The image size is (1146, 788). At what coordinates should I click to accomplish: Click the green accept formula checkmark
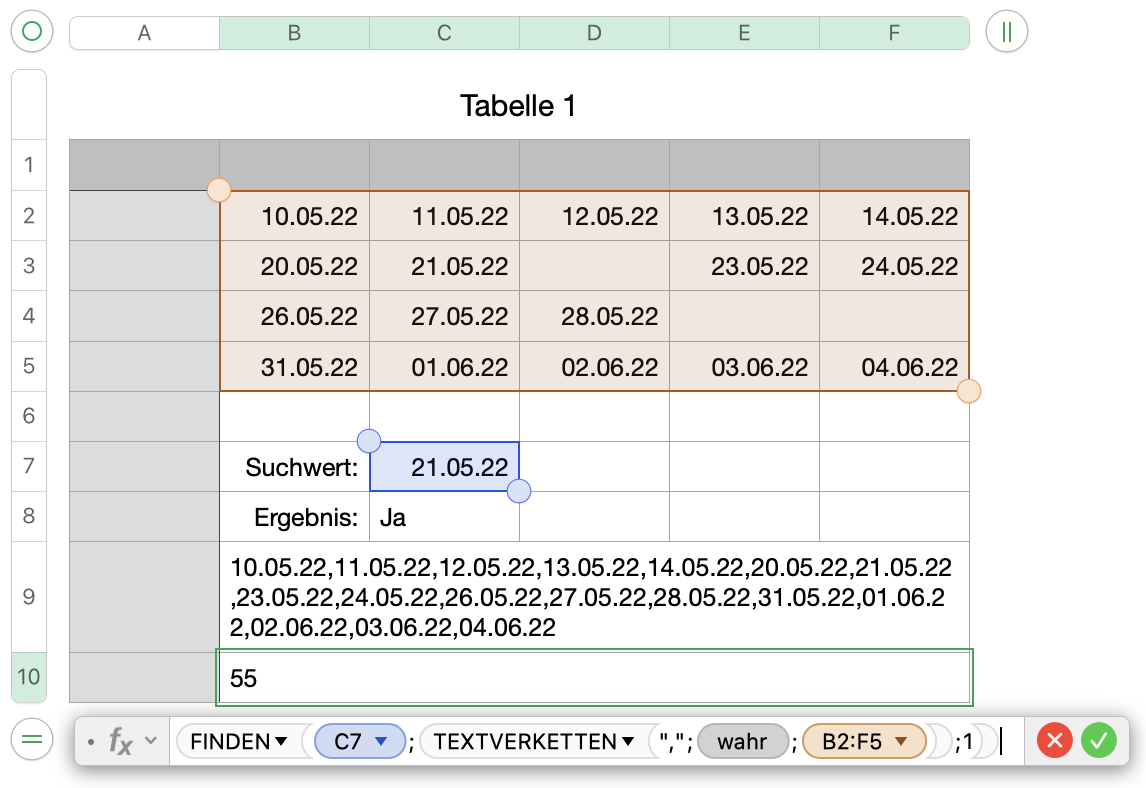[1098, 741]
